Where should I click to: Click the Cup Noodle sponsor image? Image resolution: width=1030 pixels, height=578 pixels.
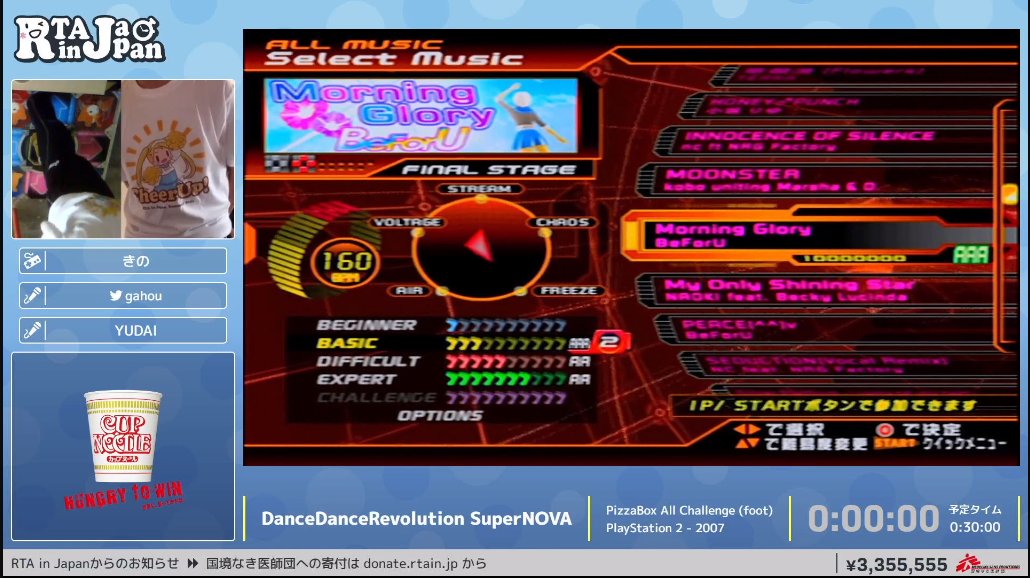click(x=123, y=447)
